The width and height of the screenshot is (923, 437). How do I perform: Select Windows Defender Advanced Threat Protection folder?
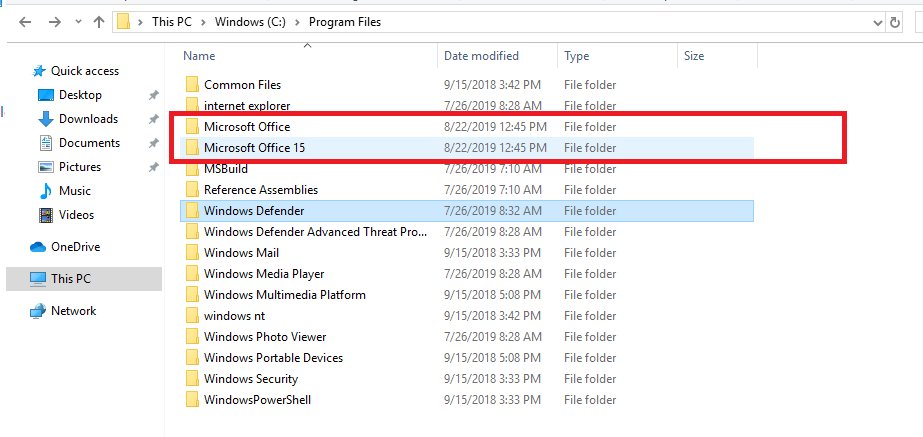click(x=467, y=232)
